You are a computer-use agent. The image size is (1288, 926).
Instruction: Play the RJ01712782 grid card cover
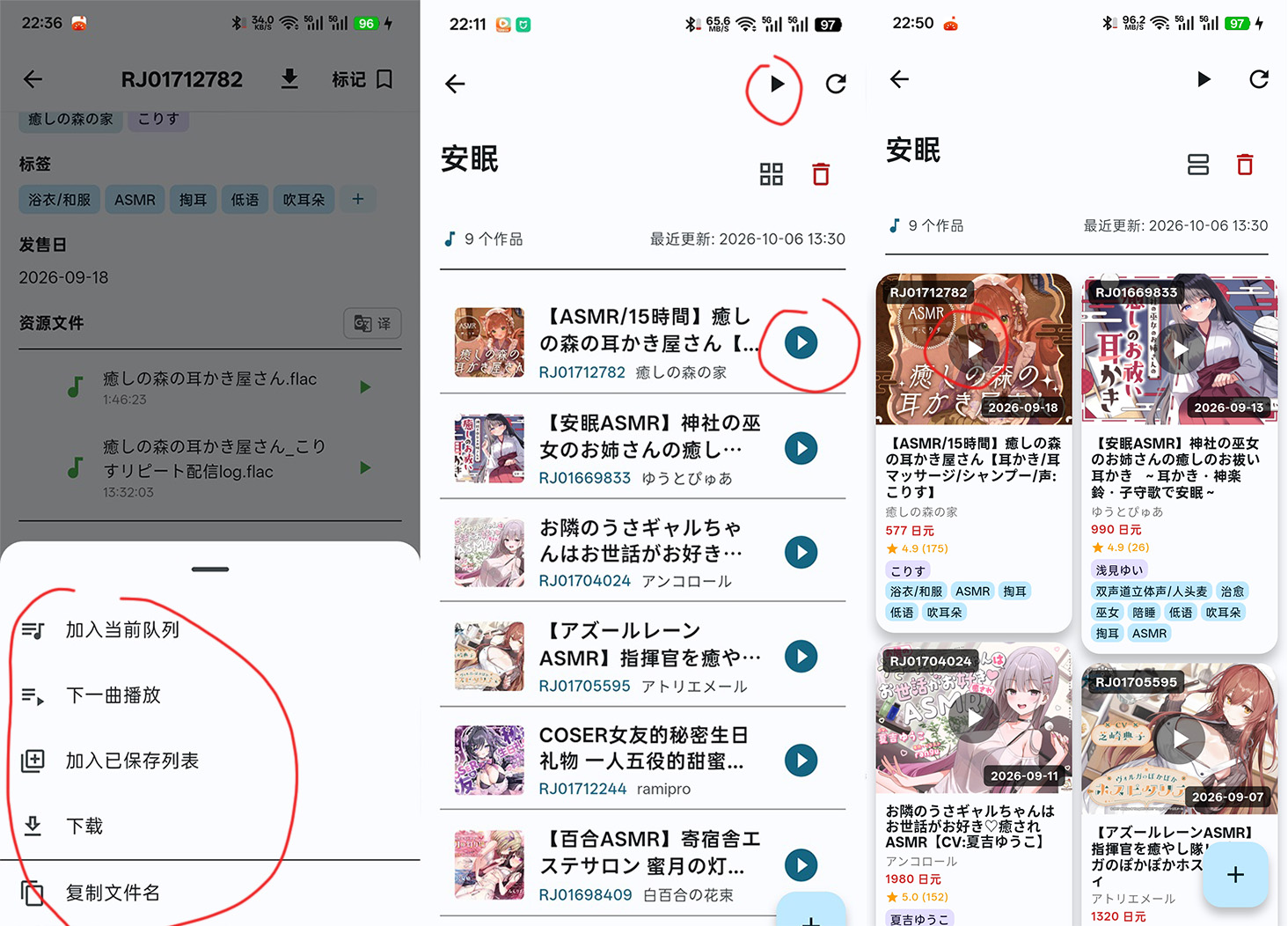pos(974,349)
